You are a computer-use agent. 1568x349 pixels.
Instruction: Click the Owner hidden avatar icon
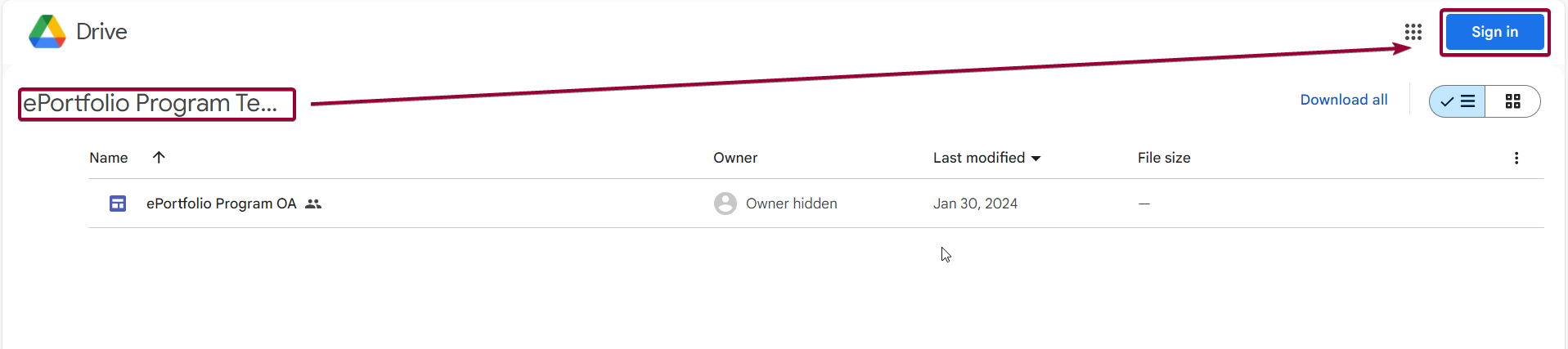point(726,204)
